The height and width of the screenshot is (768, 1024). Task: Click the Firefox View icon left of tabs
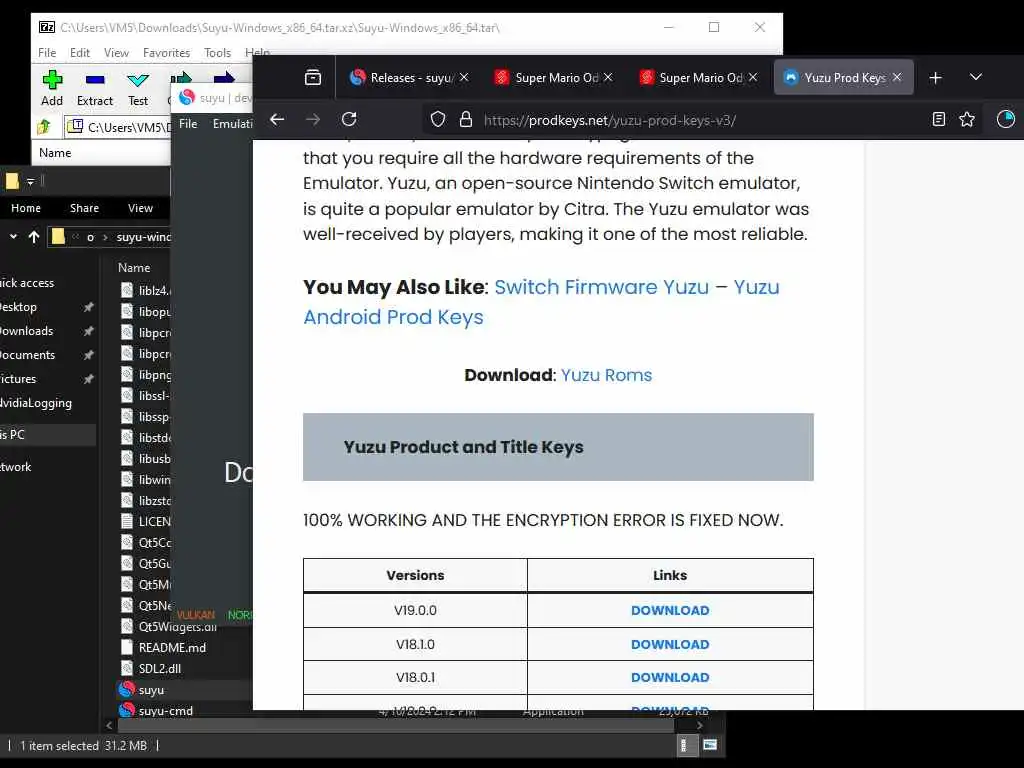coord(313,78)
